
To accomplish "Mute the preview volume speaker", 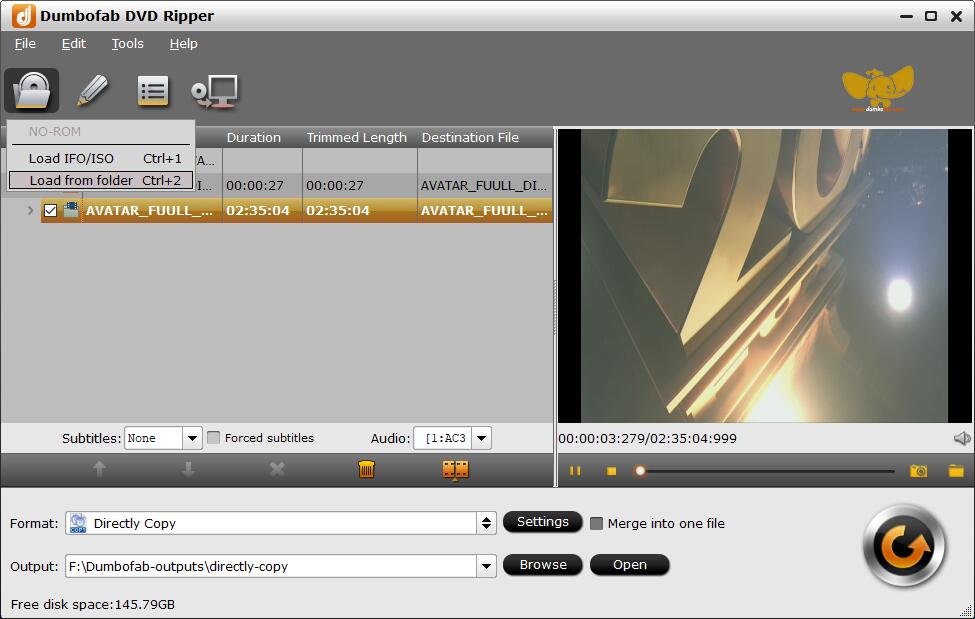I will coord(961,439).
